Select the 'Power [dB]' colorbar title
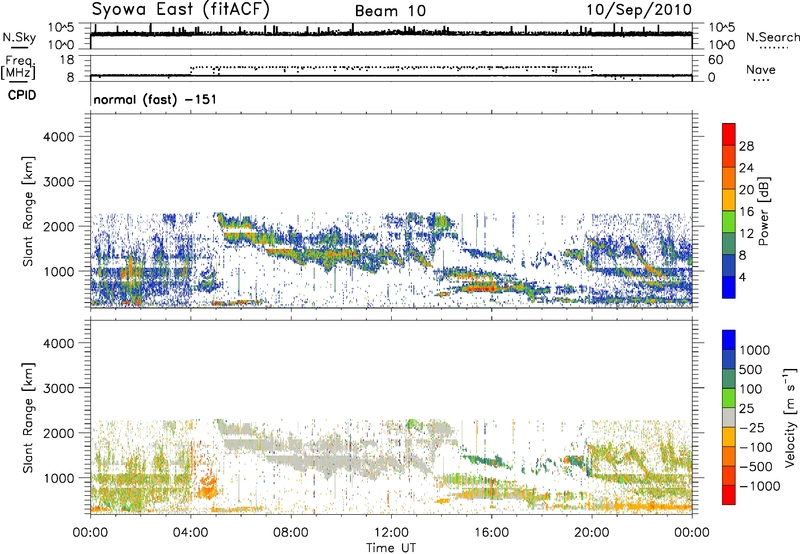Viewport: 800px width, 554px height. click(763, 211)
